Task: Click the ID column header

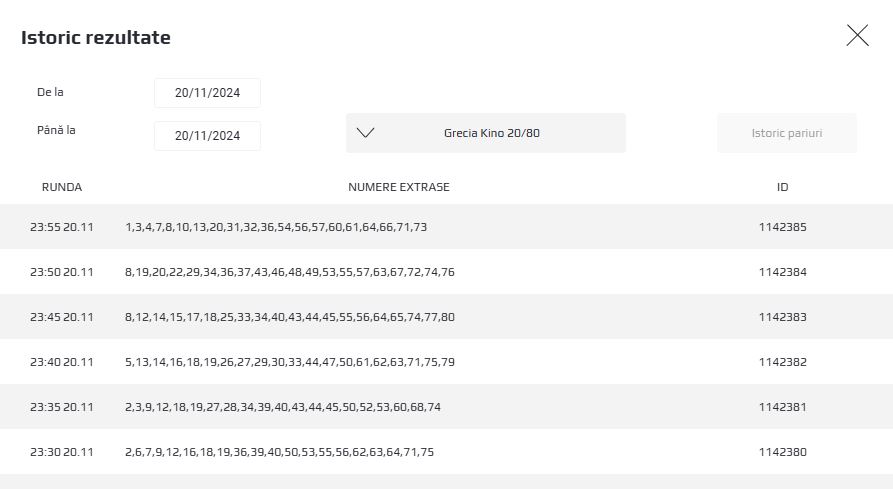Action: [783, 187]
